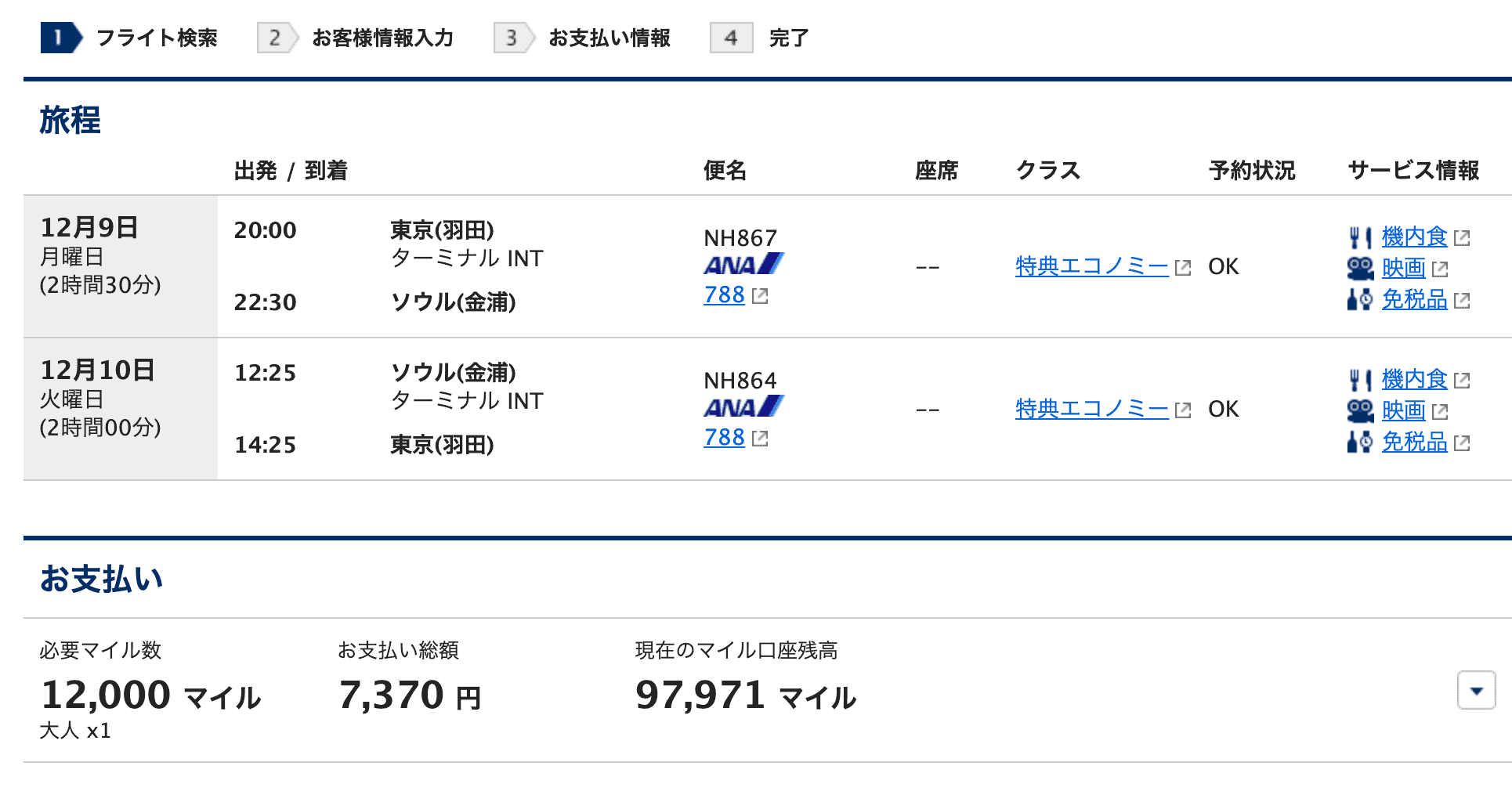Viewport: 1512px width, 802px height.
Task: Click the 12,000 マイル required miles amount
Action: click(x=150, y=695)
